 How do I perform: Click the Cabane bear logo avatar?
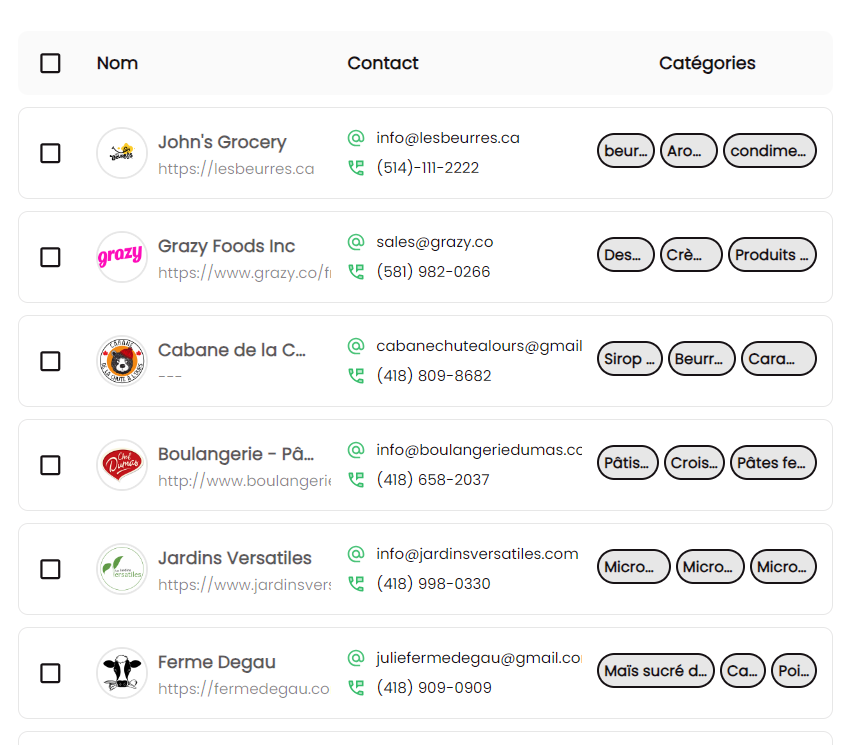coord(122,361)
